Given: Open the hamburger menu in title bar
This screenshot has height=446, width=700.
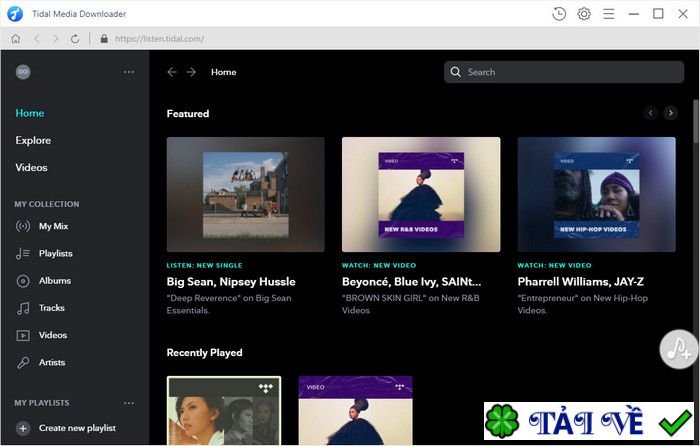Looking at the screenshot, I should tap(608, 14).
